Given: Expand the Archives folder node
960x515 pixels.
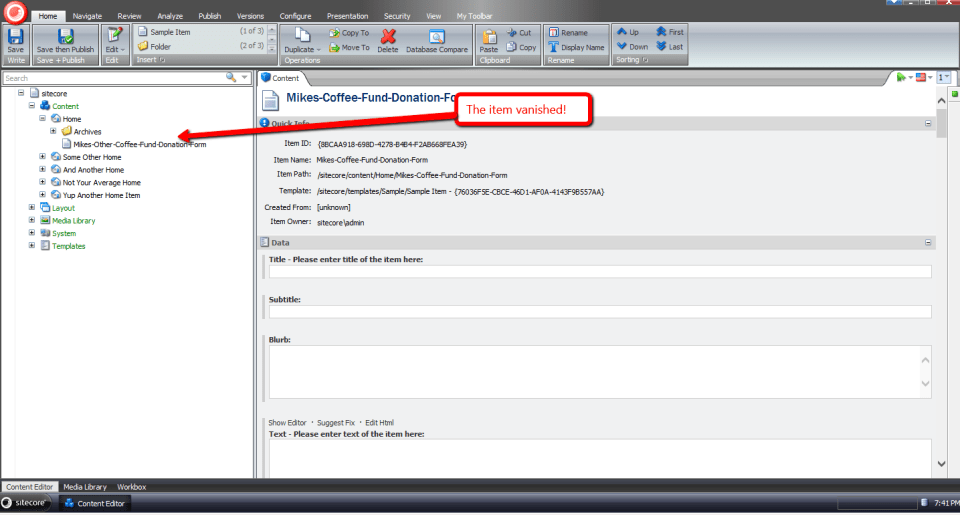Looking at the screenshot, I should [53, 131].
